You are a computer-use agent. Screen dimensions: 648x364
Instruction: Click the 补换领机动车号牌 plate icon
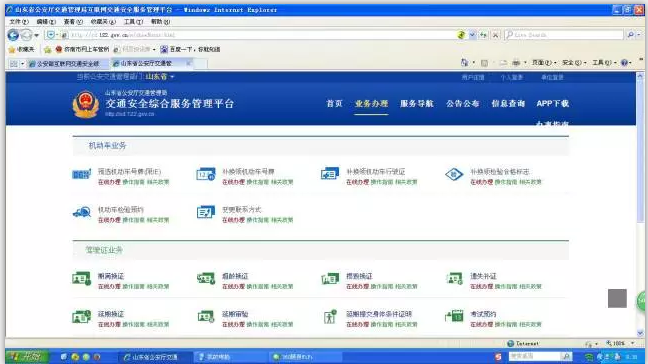tap(206, 174)
